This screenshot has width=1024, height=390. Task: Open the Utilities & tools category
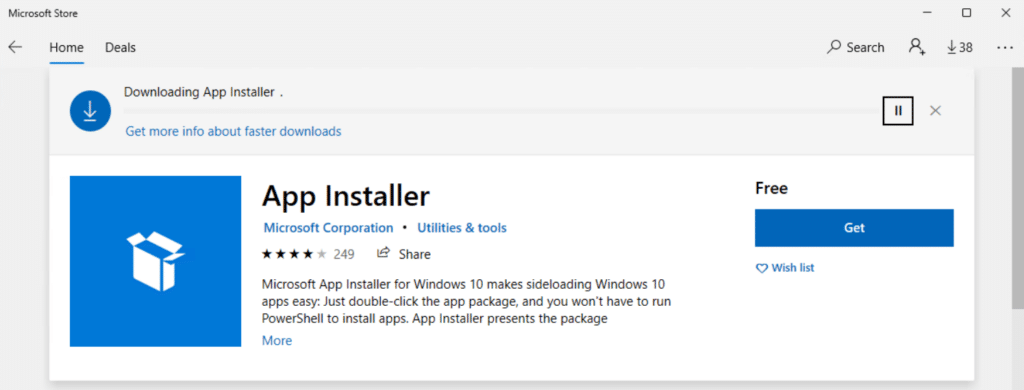click(462, 228)
